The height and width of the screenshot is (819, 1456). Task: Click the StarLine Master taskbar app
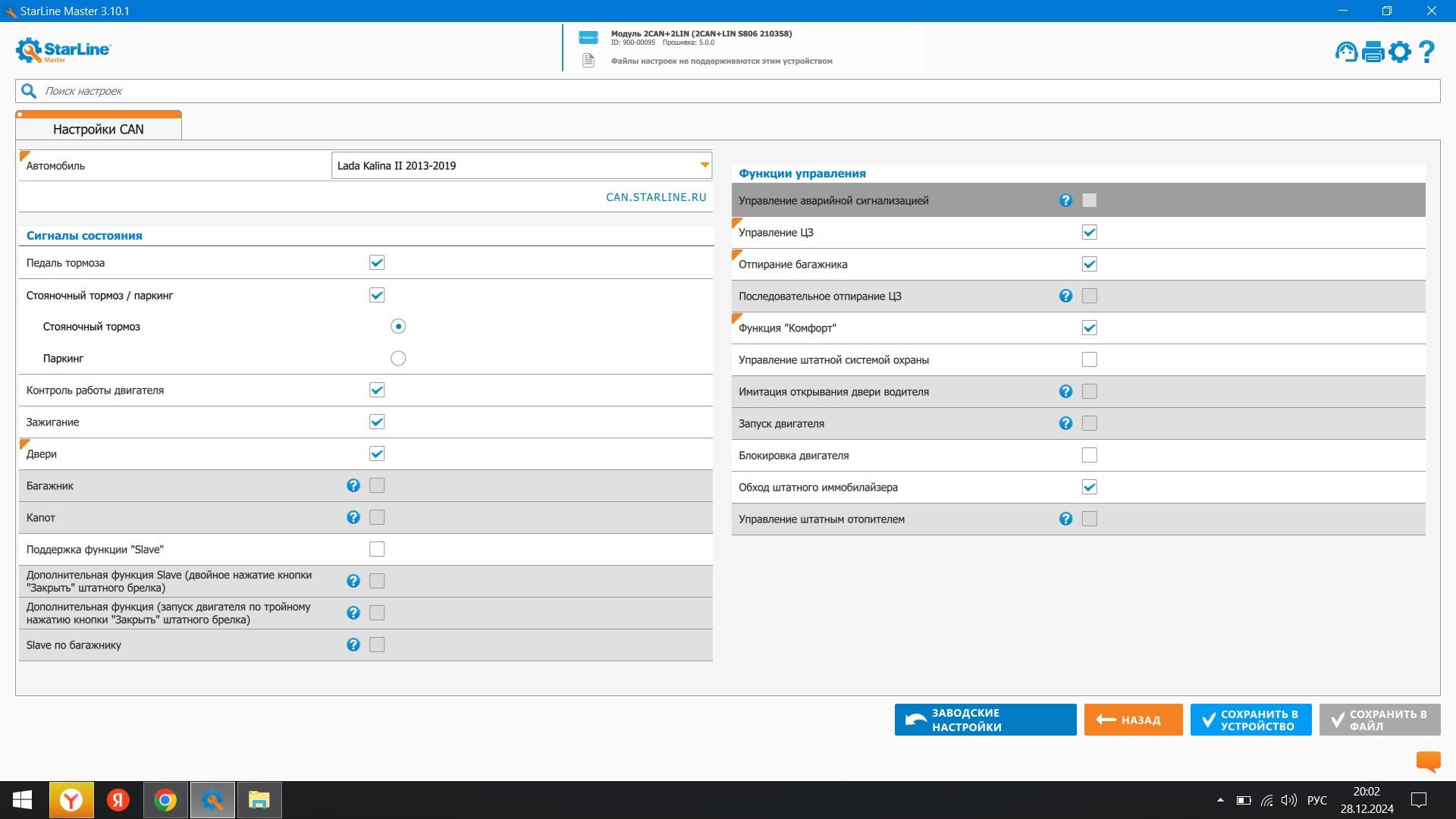212,800
